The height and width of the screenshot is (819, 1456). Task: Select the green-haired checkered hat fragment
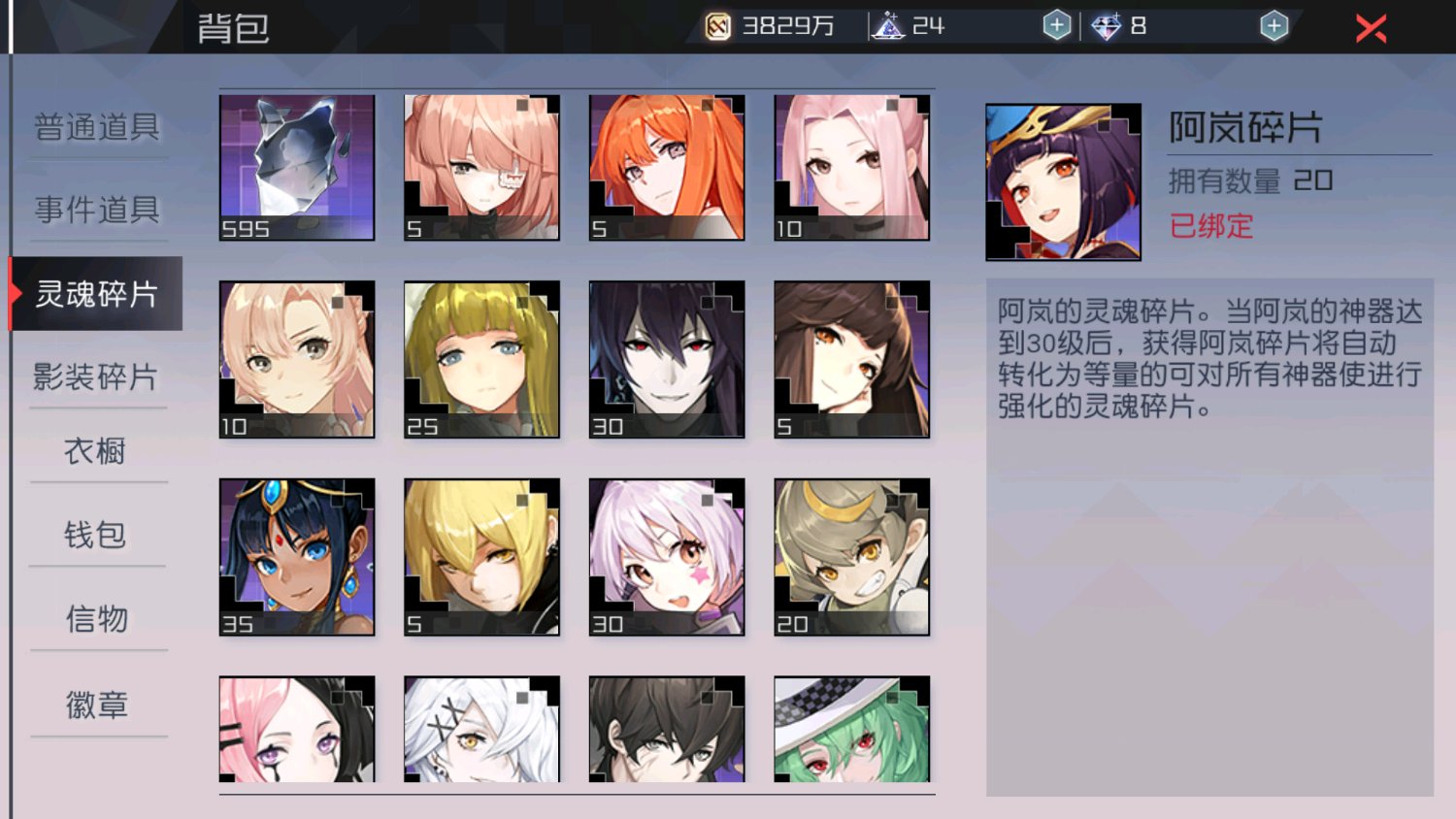click(x=851, y=729)
